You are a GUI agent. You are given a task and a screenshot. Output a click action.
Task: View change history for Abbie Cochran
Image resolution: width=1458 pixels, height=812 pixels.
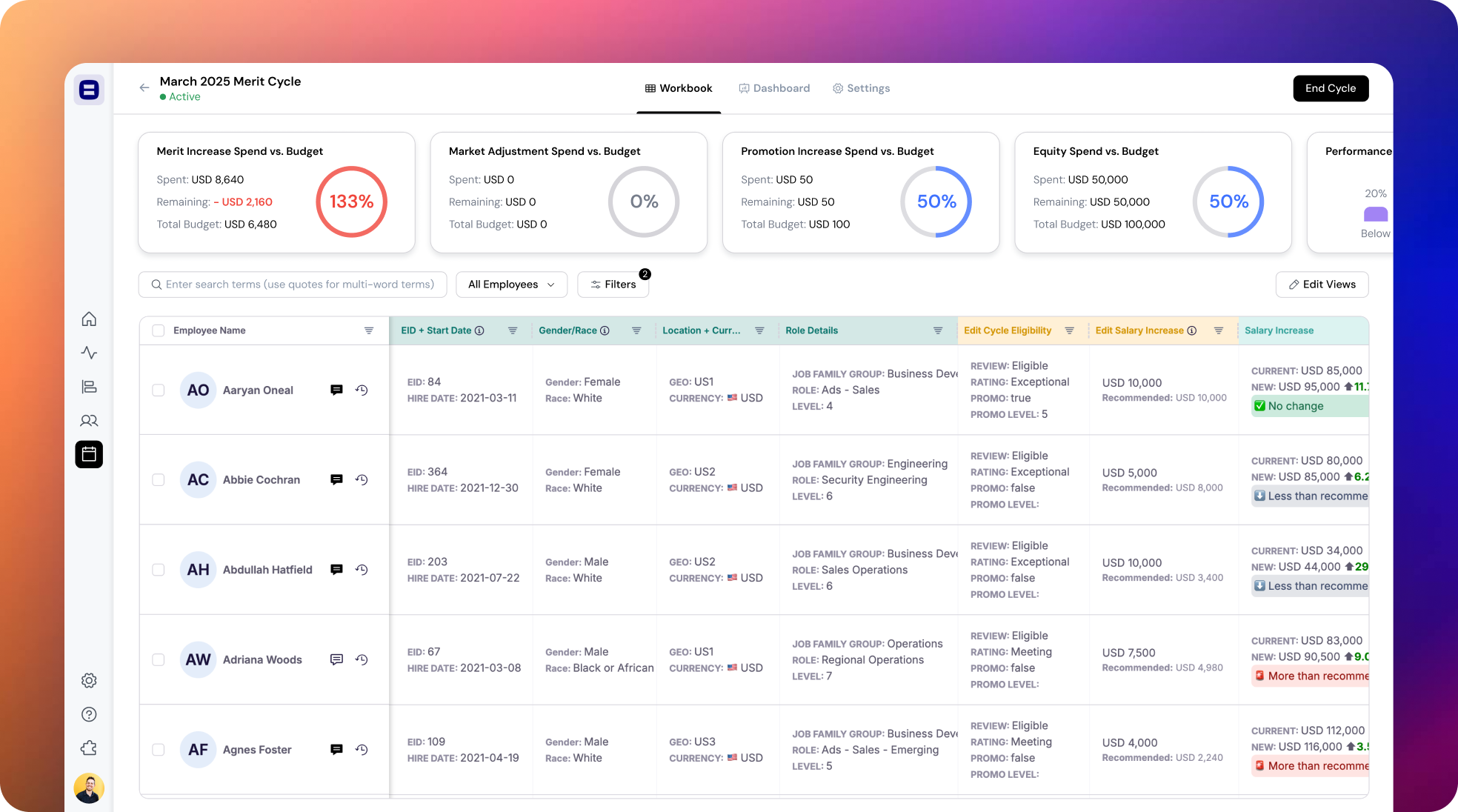362,480
